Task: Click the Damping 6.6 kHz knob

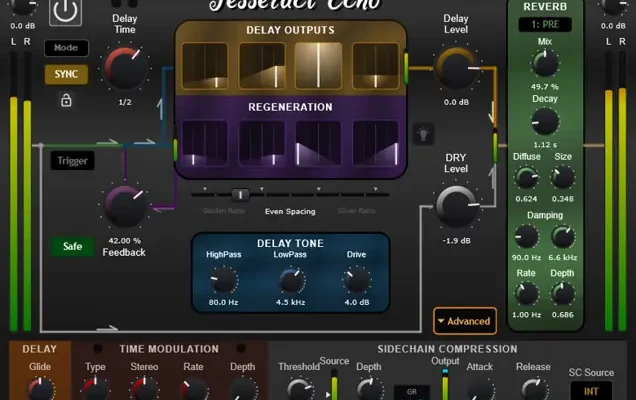Action: tap(563, 237)
